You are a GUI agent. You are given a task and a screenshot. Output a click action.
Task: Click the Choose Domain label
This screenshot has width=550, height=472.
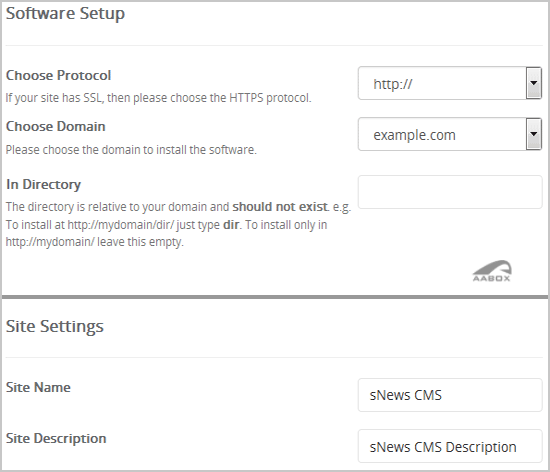pos(56,126)
